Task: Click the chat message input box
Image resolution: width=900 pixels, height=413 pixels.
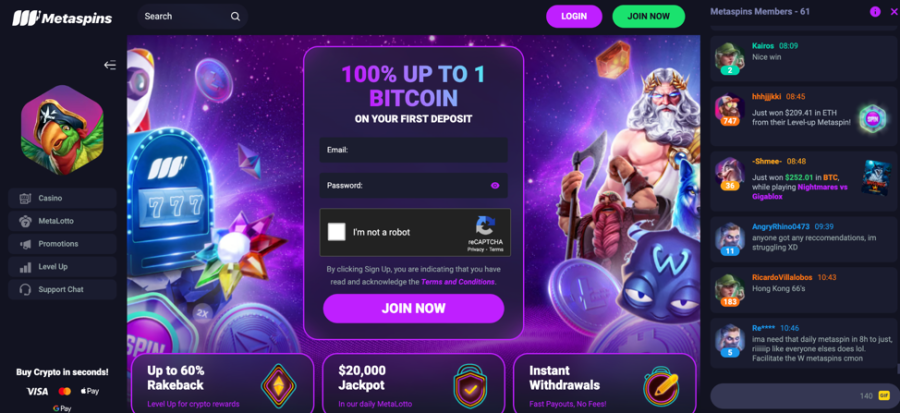Action: point(792,396)
